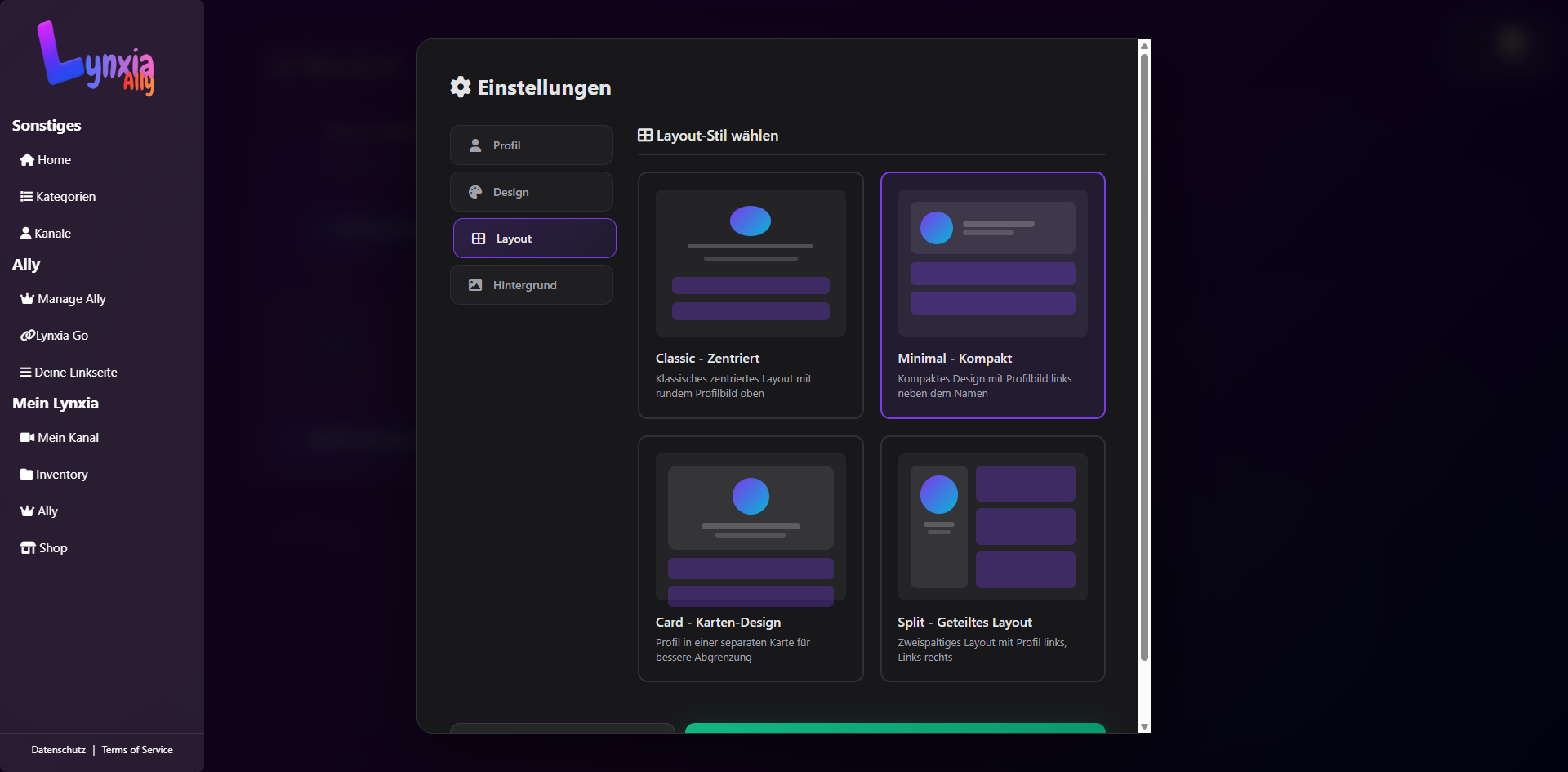This screenshot has width=1568, height=772.
Task: Click the Lynxia Ally logo
Action: (96, 59)
